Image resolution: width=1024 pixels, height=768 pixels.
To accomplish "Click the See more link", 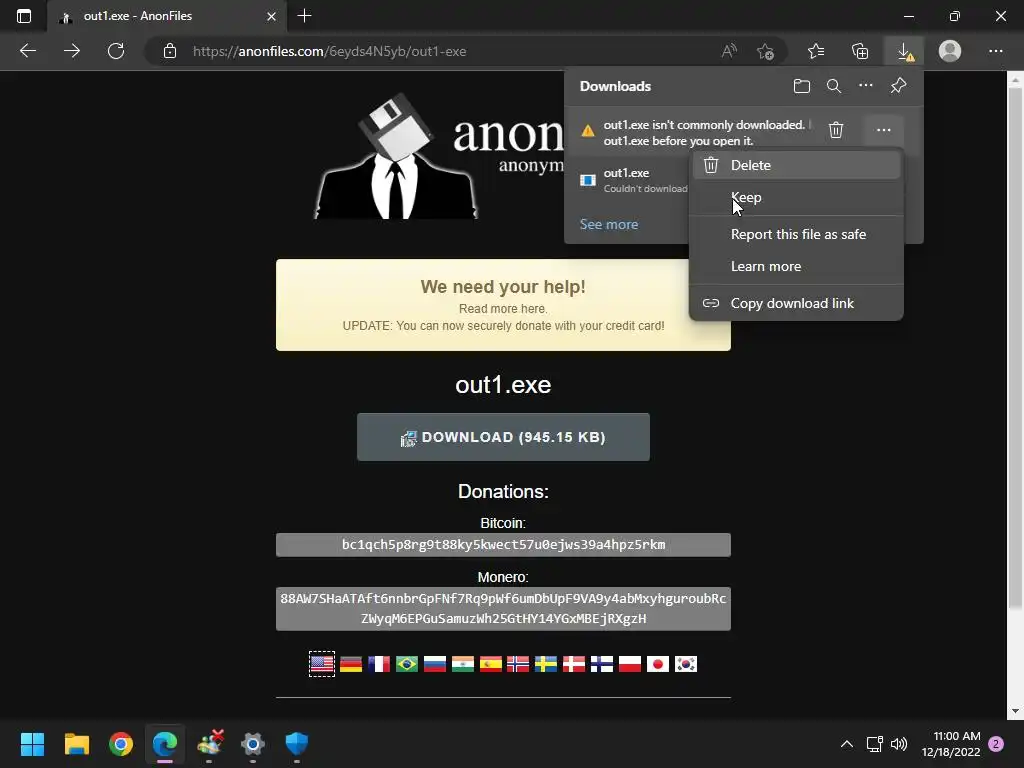I will coord(609,224).
